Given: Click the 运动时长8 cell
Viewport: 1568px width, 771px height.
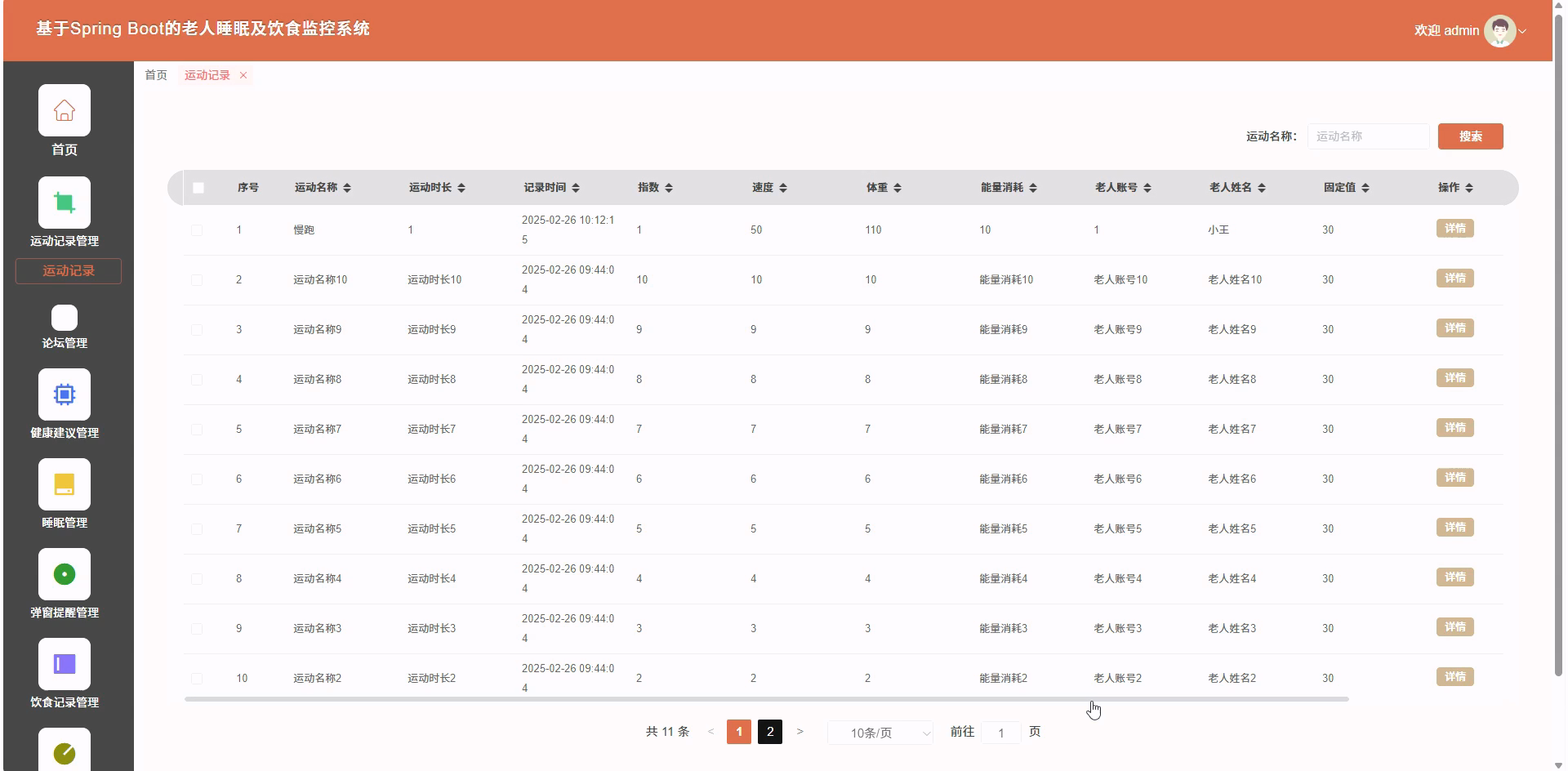Looking at the screenshot, I should click(432, 380).
